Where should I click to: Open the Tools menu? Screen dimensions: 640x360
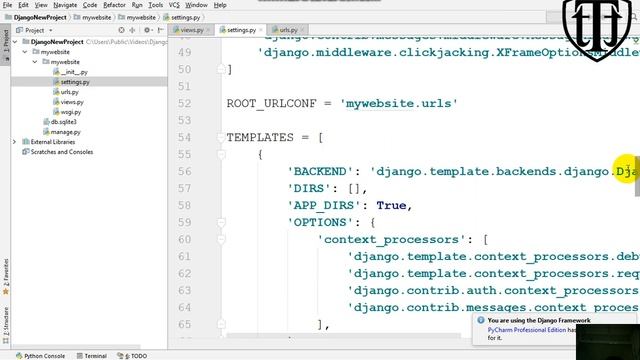point(156,5)
